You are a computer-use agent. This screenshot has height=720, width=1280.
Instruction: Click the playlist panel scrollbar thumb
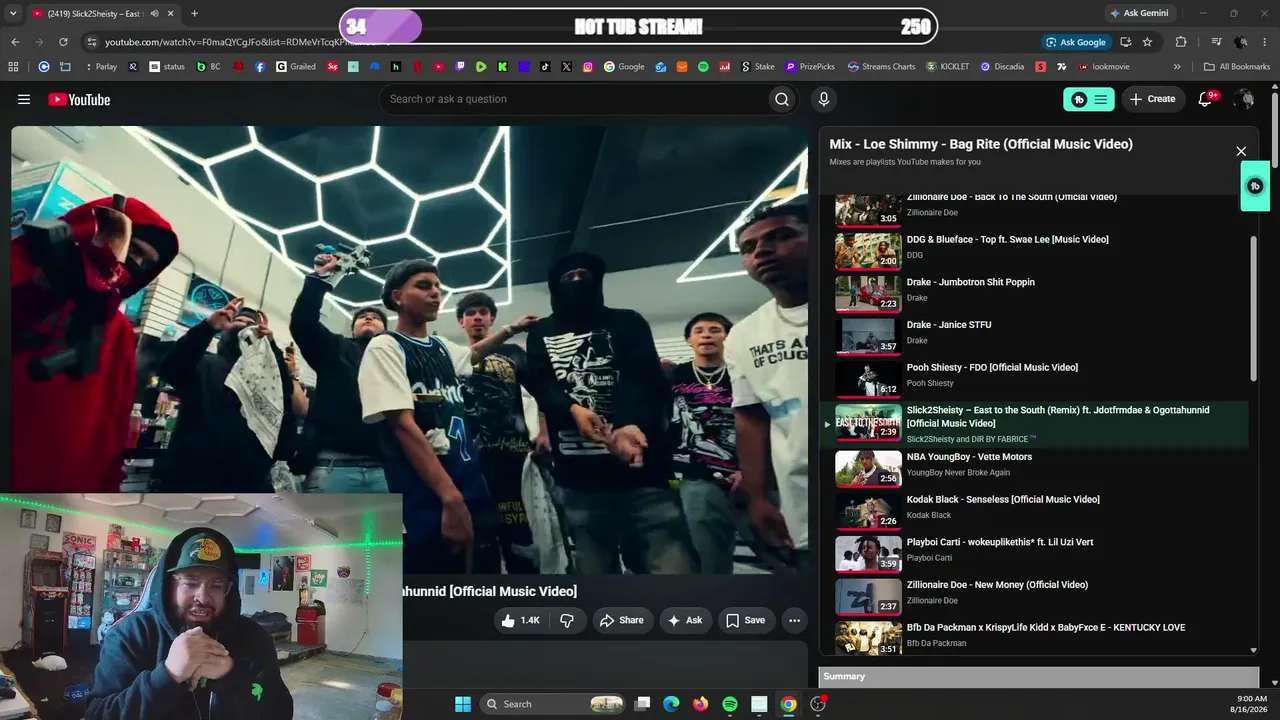tap(1254, 308)
